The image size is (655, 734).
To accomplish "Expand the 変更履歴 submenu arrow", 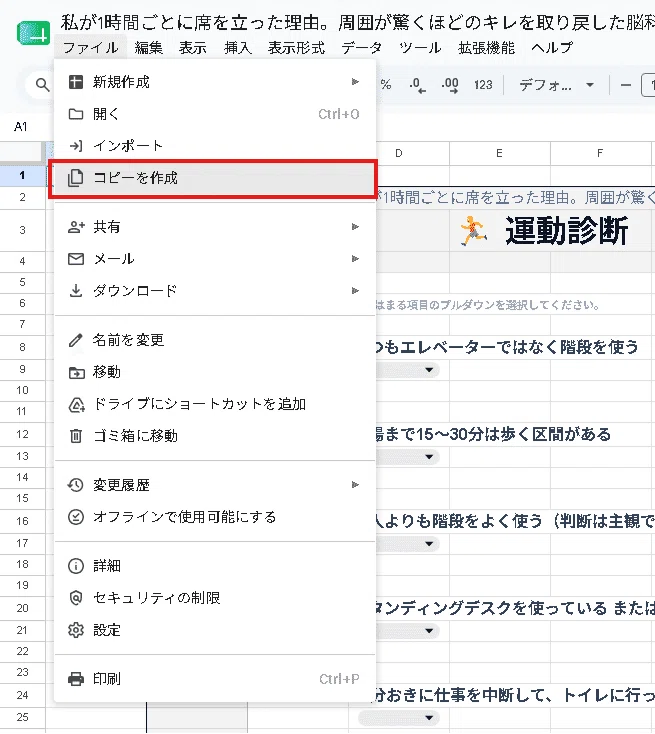I will coord(355,485).
